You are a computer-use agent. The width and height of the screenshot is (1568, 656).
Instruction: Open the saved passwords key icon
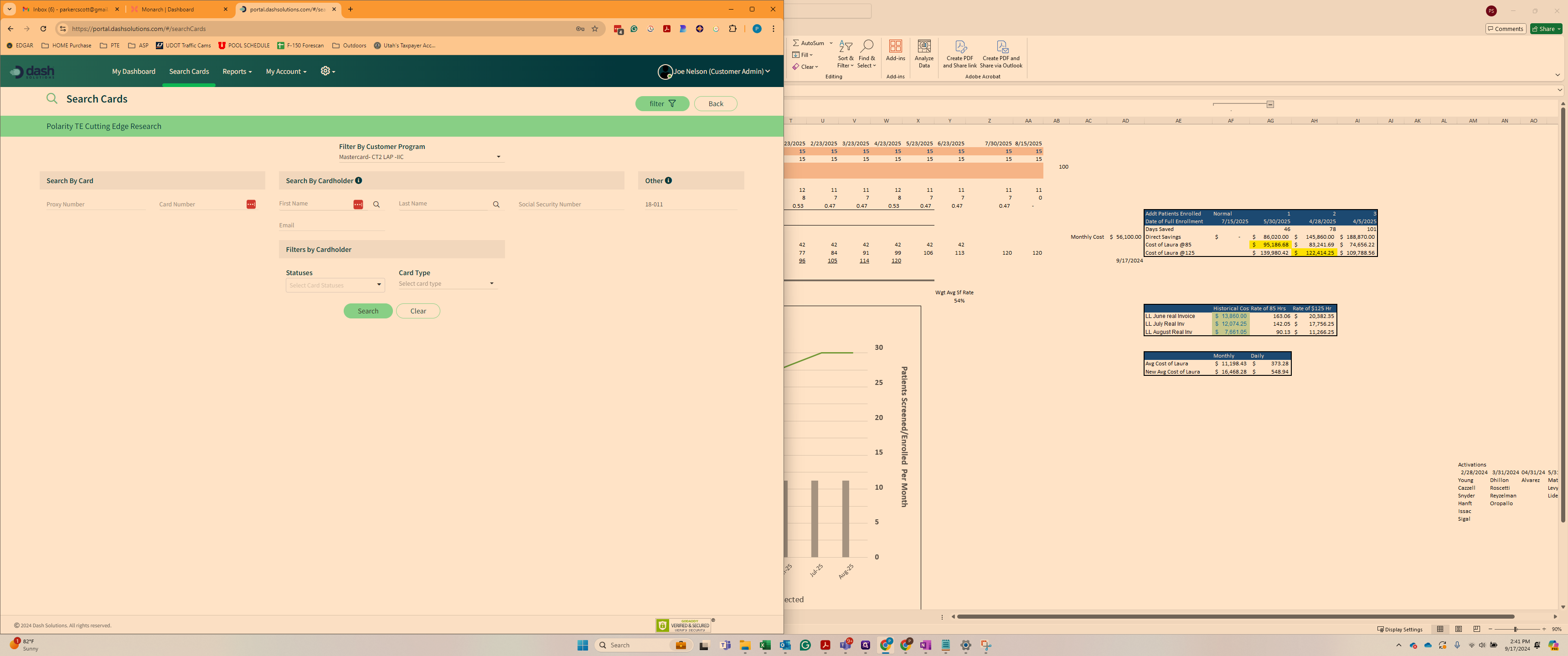580,29
